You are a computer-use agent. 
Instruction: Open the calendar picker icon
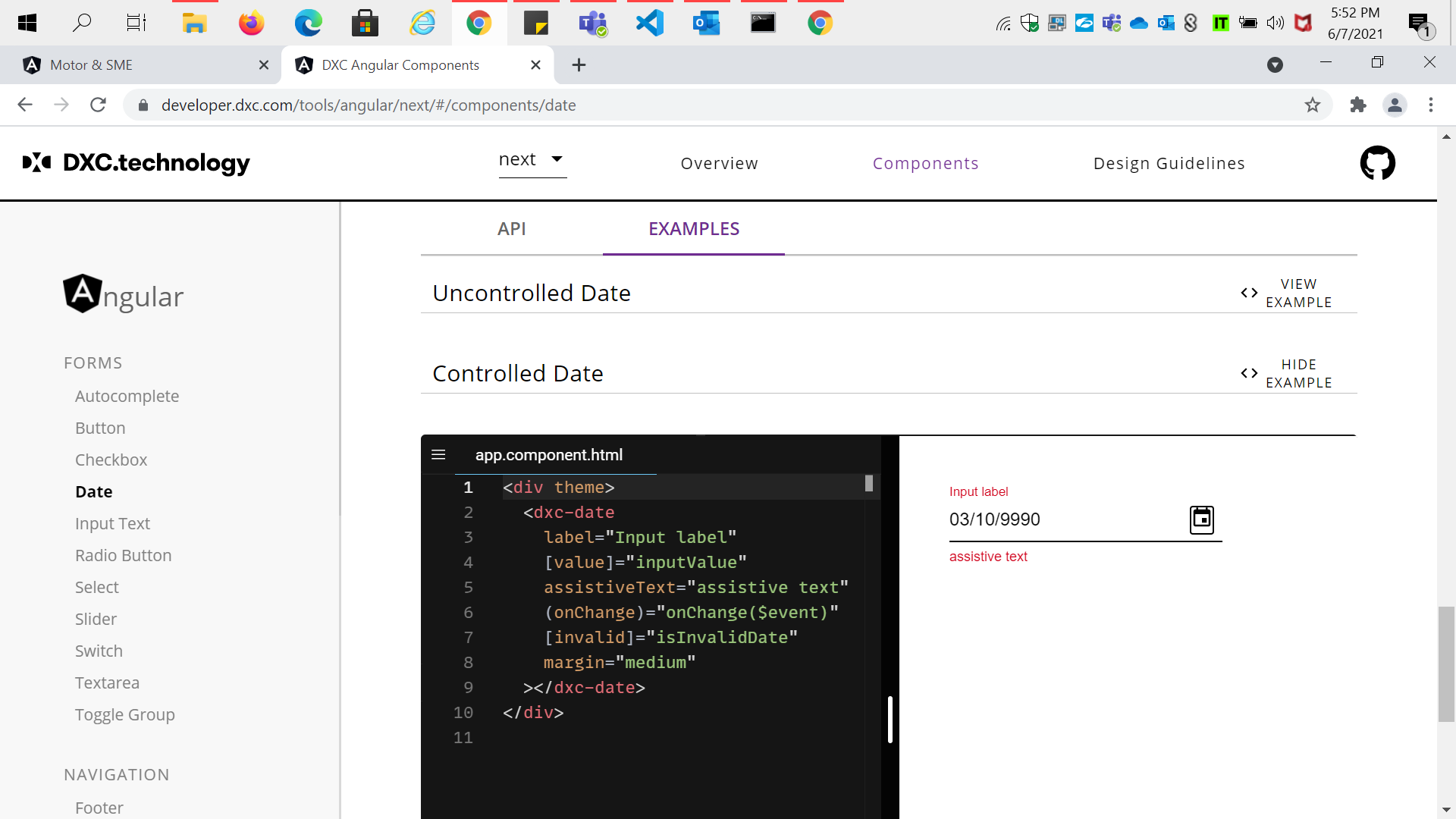pyautogui.click(x=1201, y=520)
